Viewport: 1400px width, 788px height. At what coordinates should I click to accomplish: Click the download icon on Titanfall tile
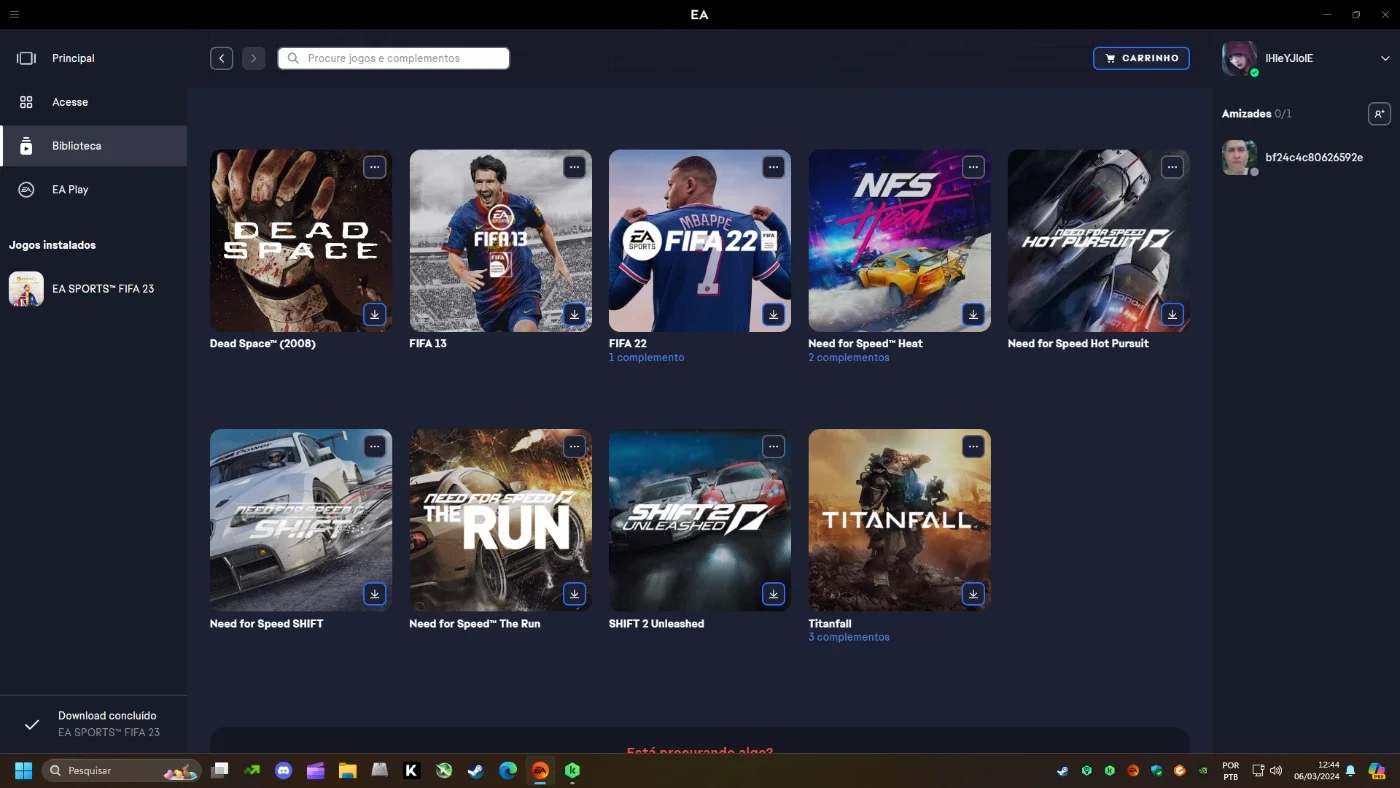pyautogui.click(x=973, y=594)
